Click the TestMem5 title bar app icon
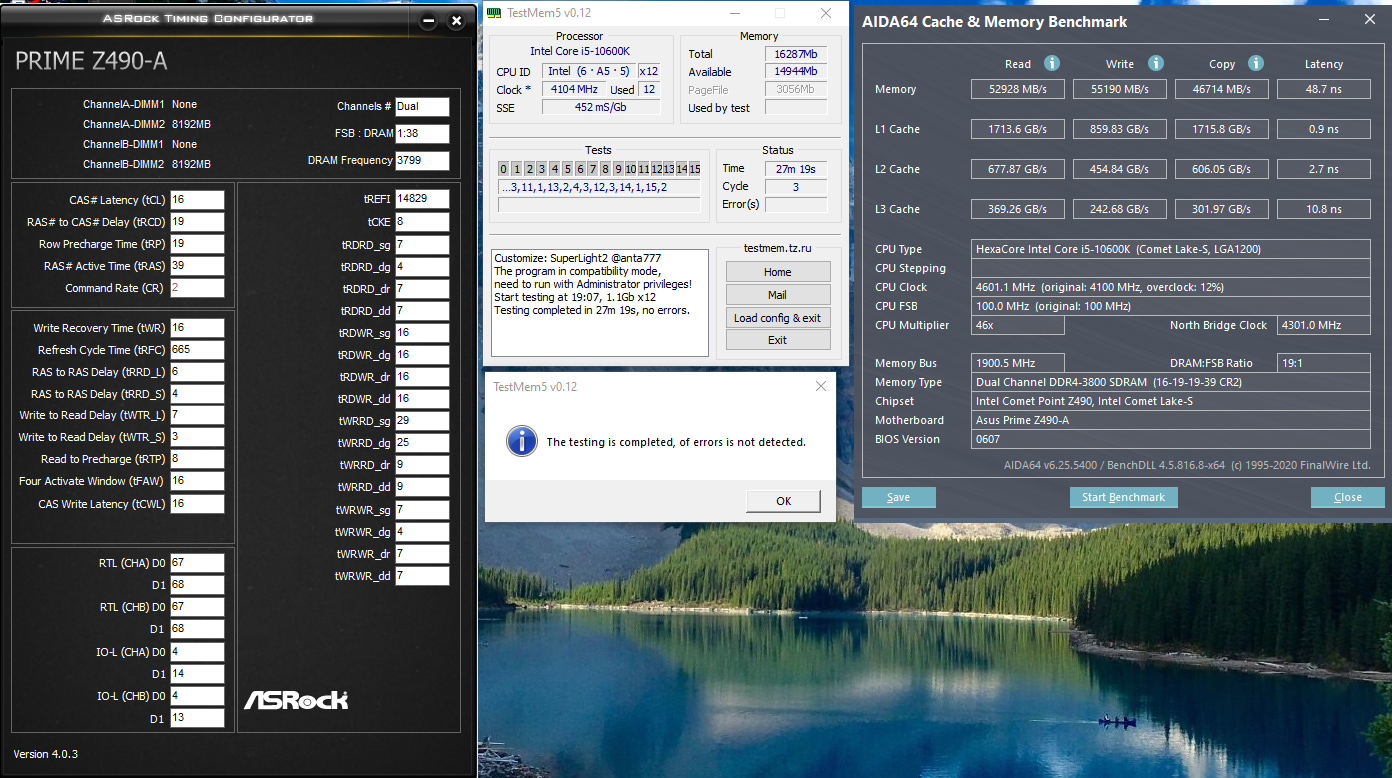Viewport: 1392px width, 778px height. (x=495, y=13)
